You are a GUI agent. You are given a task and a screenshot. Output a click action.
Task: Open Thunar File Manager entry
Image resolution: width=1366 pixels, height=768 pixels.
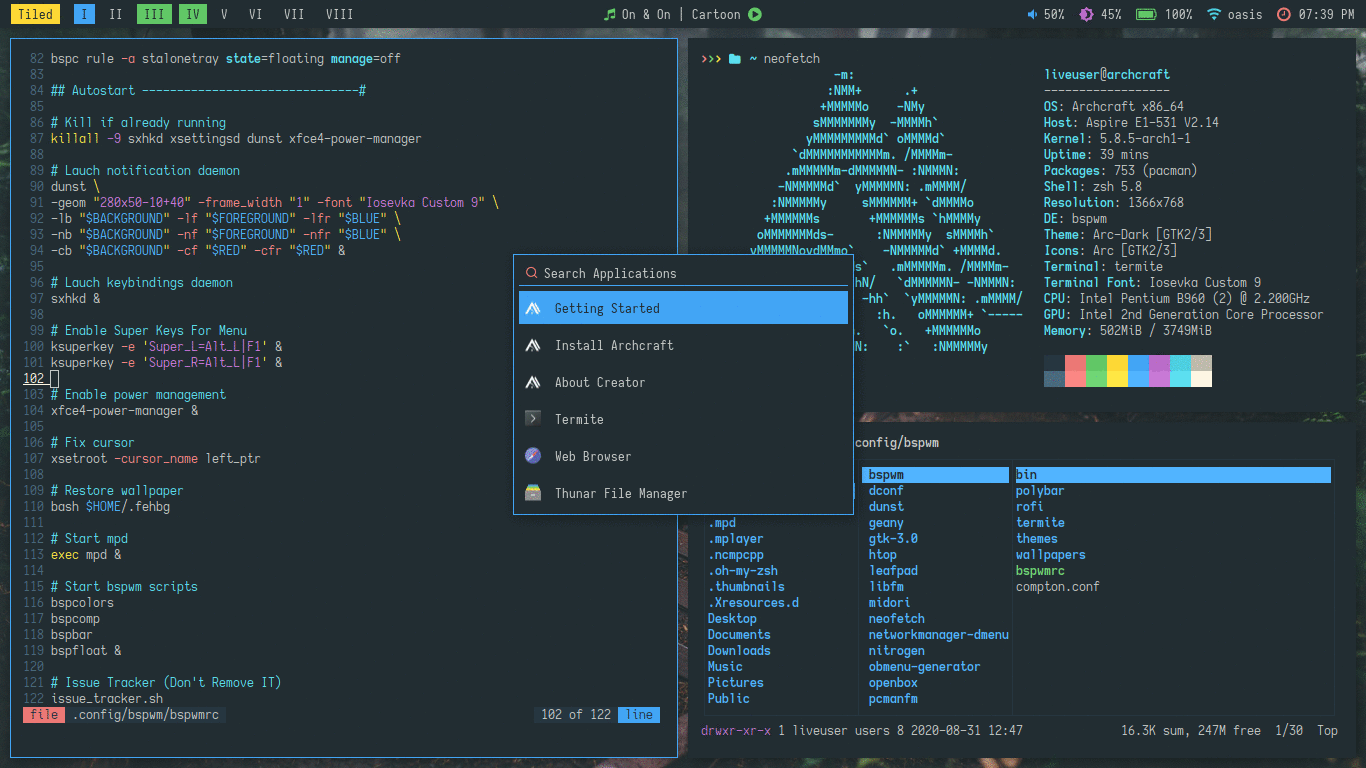click(x=683, y=493)
